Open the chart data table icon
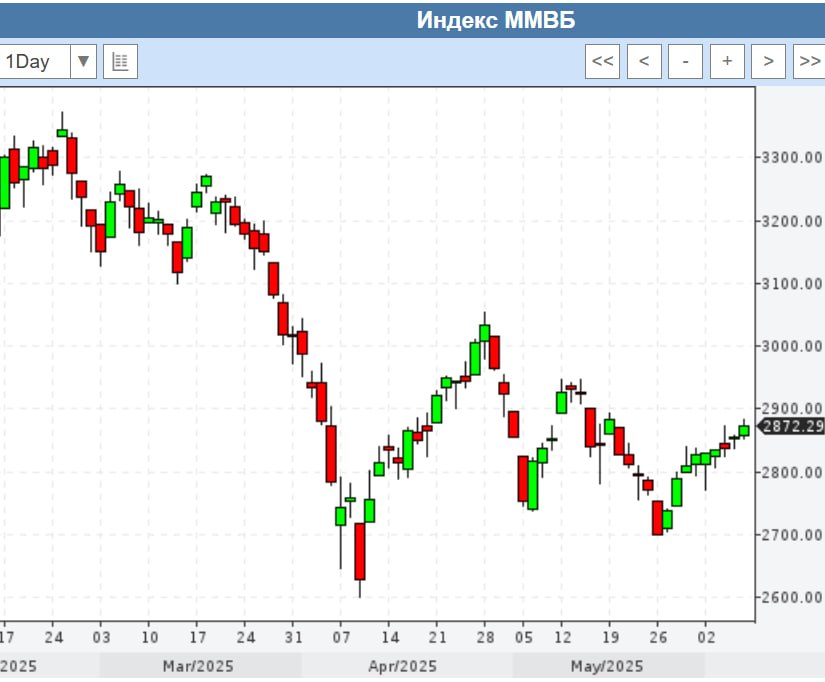The height and width of the screenshot is (682, 825). pyautogui.click(x=120, y=62)
